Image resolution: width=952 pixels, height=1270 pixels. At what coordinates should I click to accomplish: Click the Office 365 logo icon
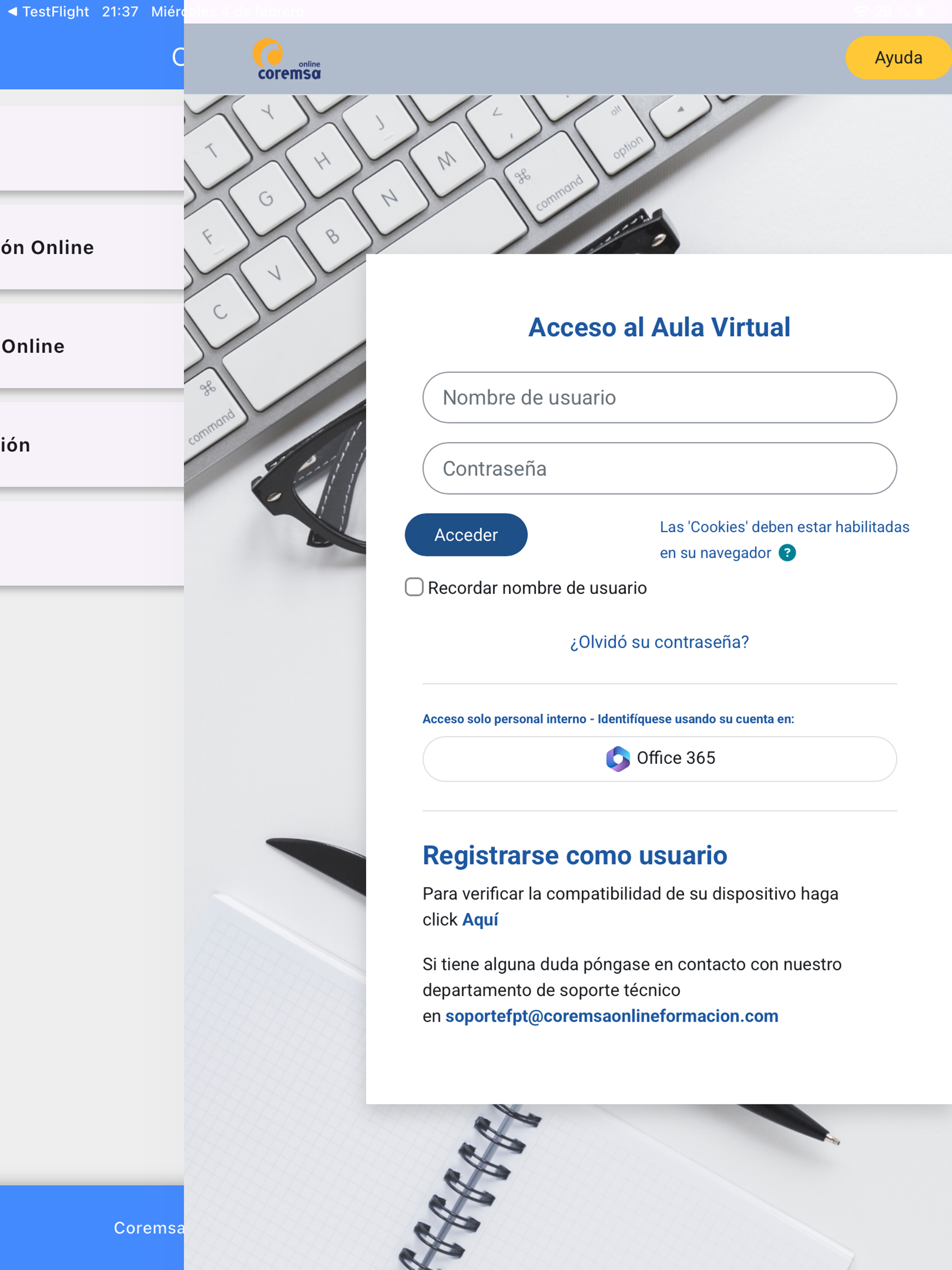click(618, 758)
